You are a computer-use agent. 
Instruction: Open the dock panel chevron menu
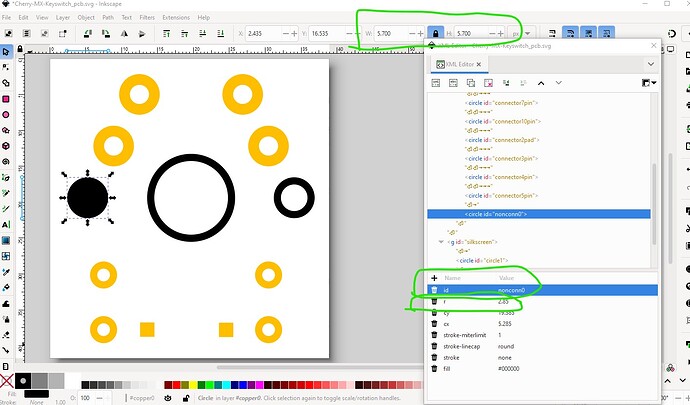651,64
